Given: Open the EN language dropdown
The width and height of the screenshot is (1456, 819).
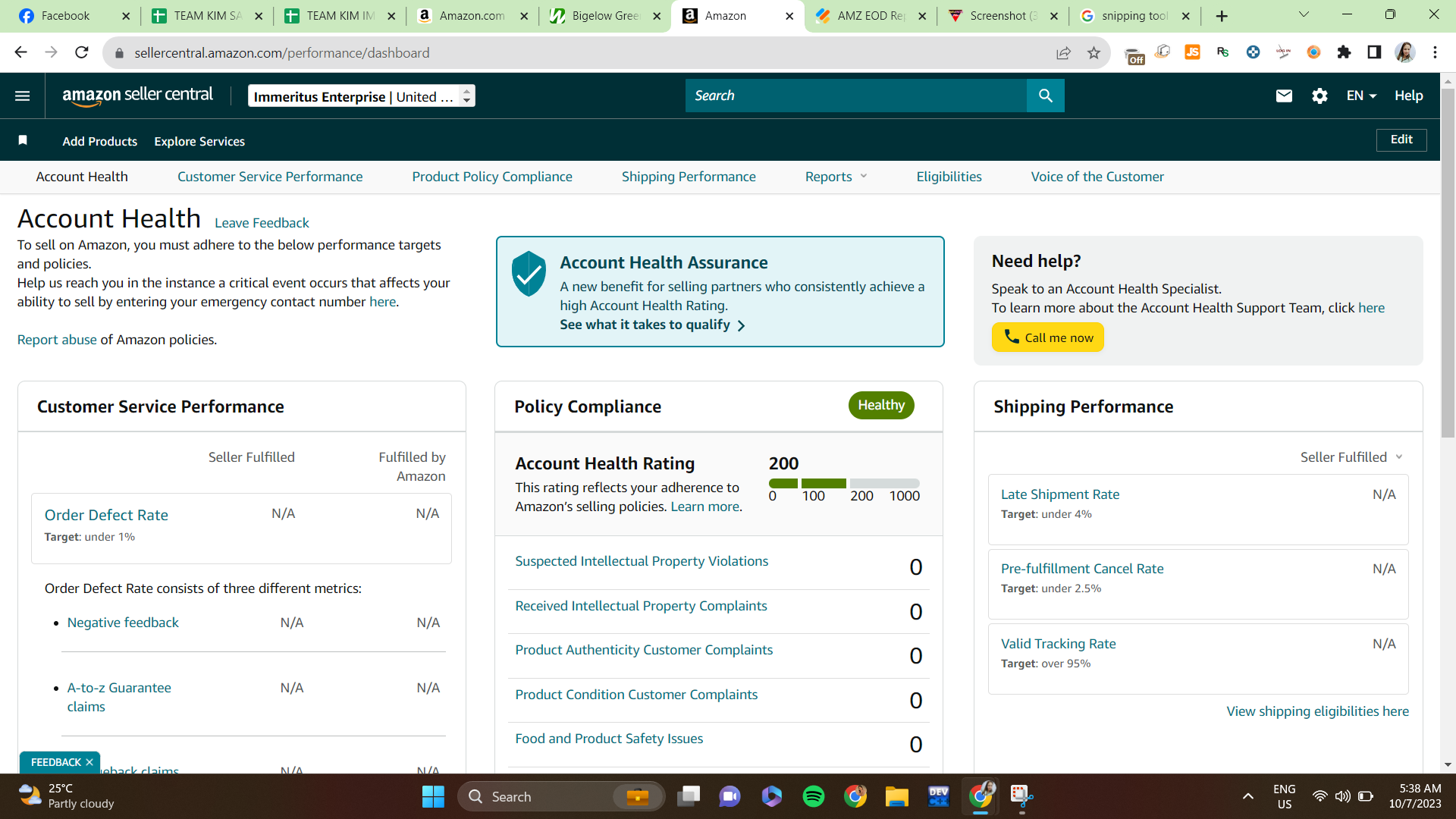Looking at the screenshot, I should pyautogui.click(x=1361, y=96).
